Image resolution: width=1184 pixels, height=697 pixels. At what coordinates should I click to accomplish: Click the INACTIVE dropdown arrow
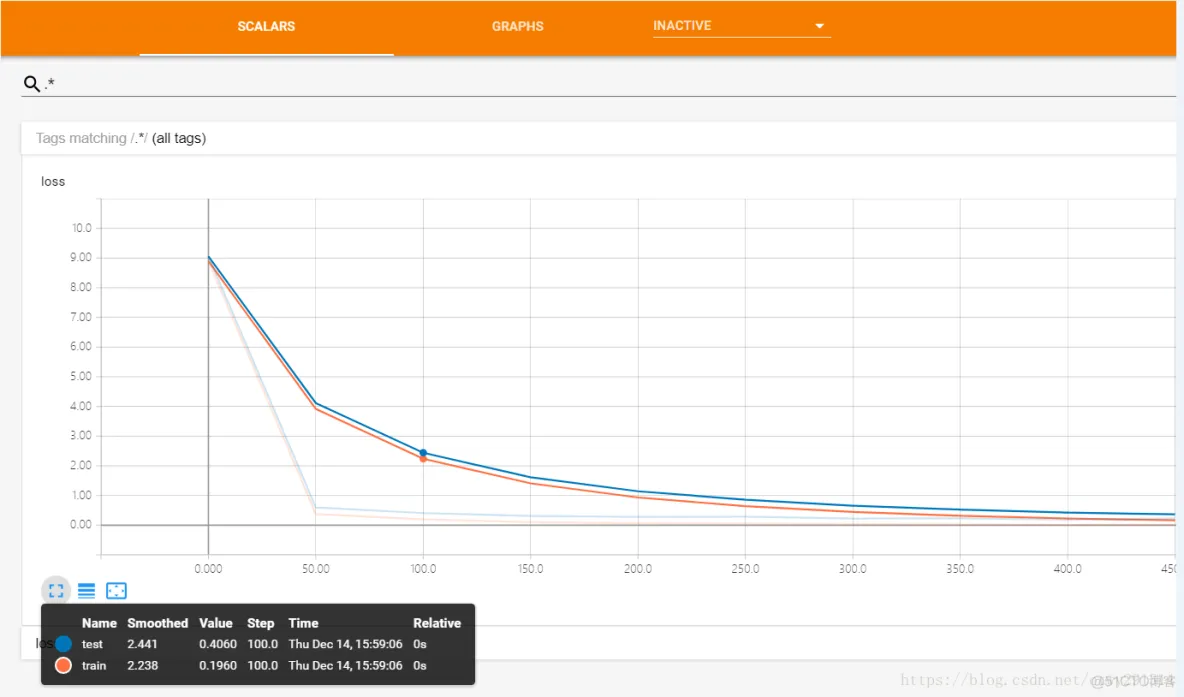(x=819, y=26)
